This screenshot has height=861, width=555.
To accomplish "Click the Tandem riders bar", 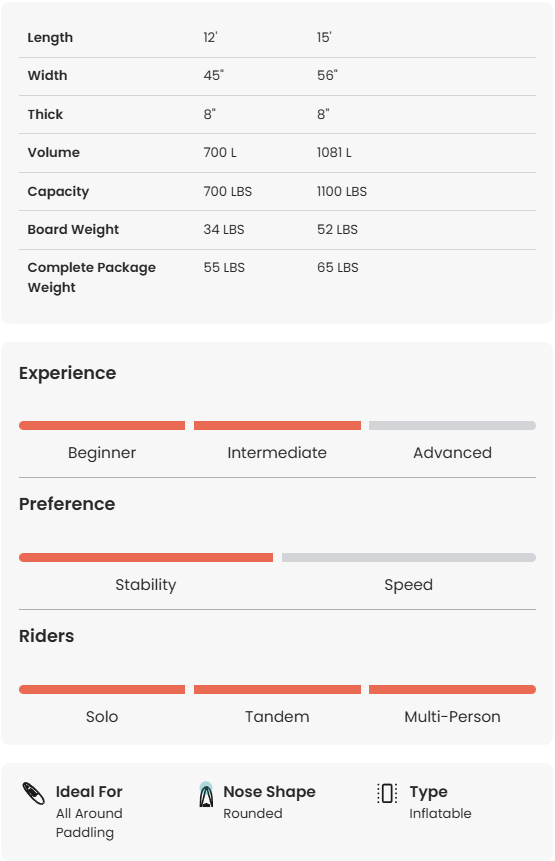I will [x=277, y=690].
